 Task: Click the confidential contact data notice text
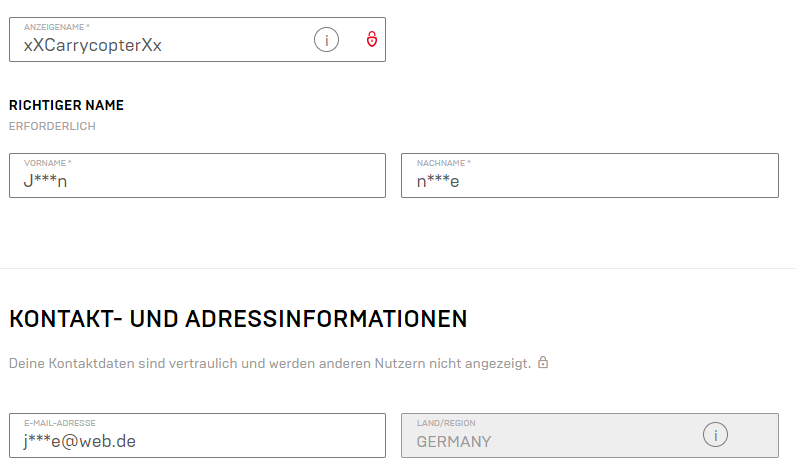coord(269,363)
